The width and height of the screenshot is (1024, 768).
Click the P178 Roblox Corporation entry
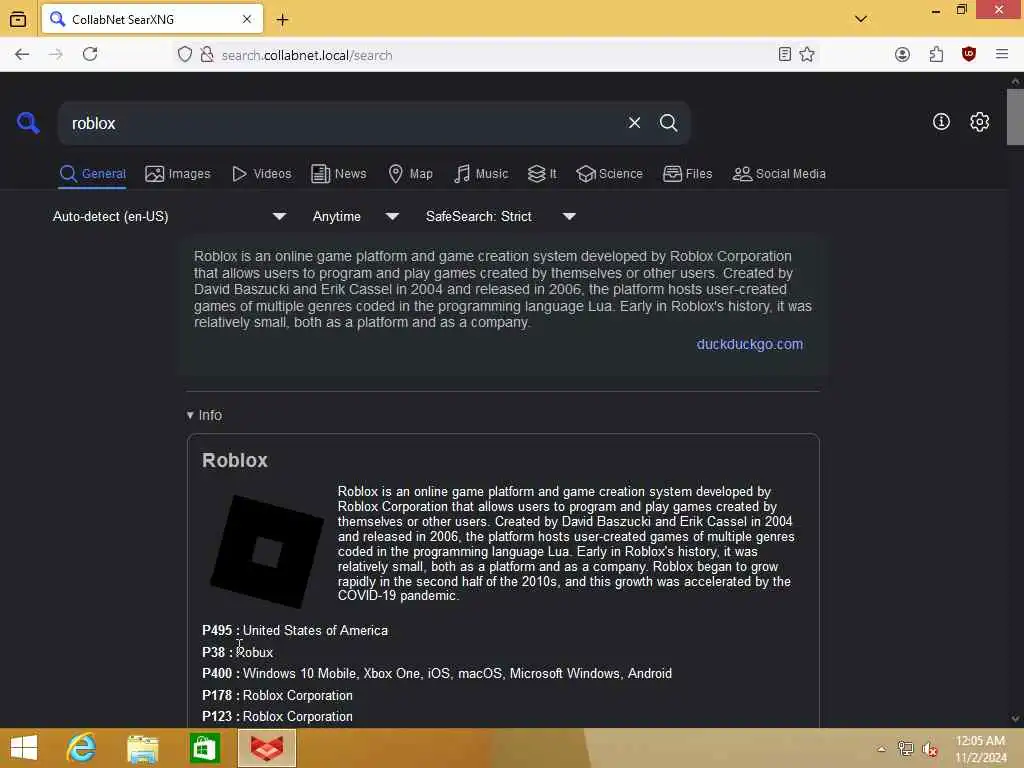[277, 695]
